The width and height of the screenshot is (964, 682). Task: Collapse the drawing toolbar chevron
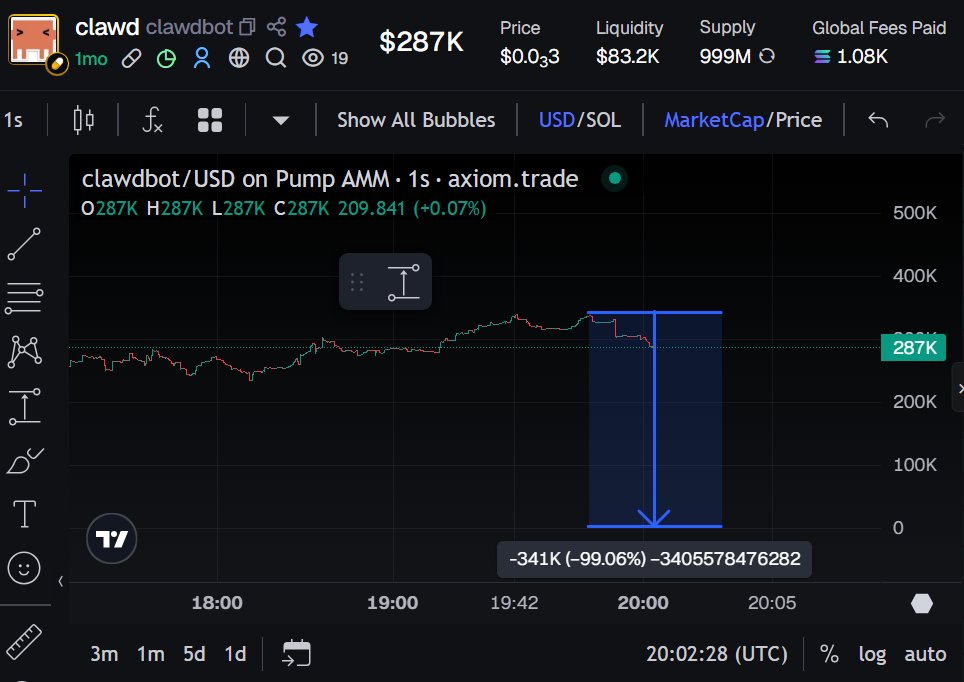coord(60,581)
